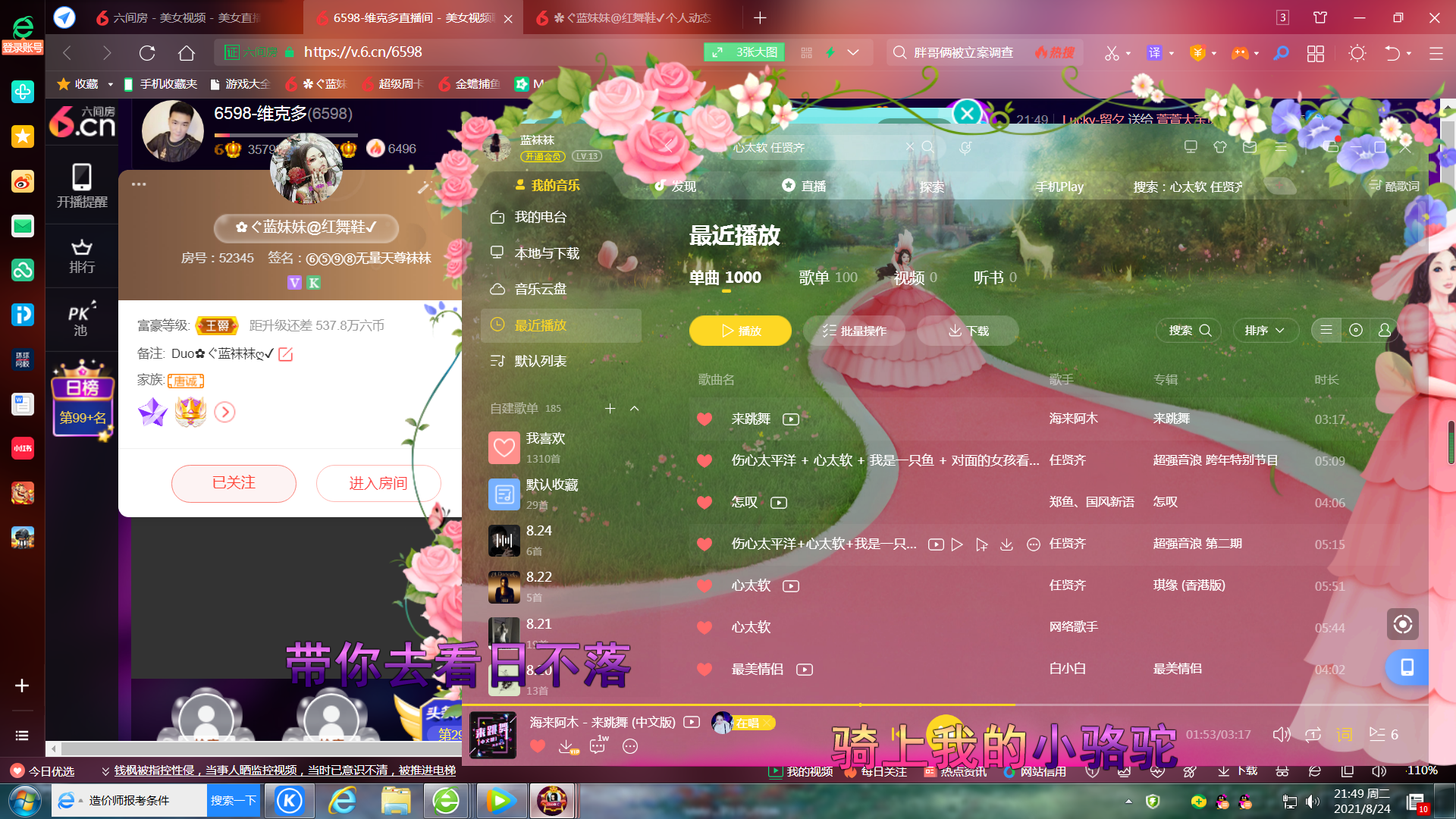The image size is (1456, 819).
Task: Open the music player main menu icon
Action: click(x=1280, y=147)
